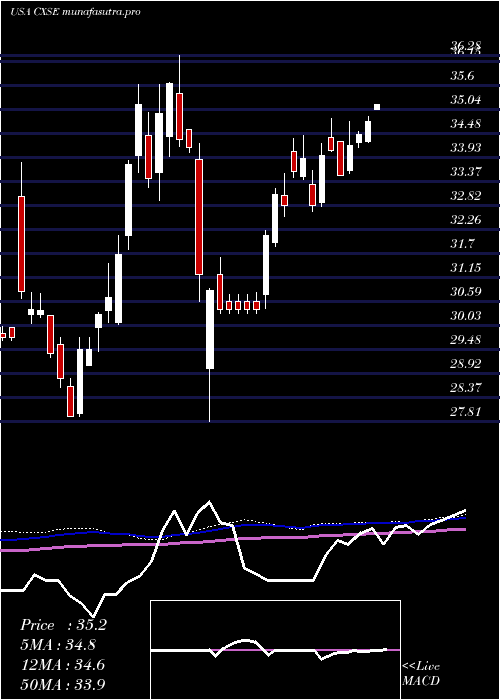Click the '<<Live MACD' label

click(421, 674)
